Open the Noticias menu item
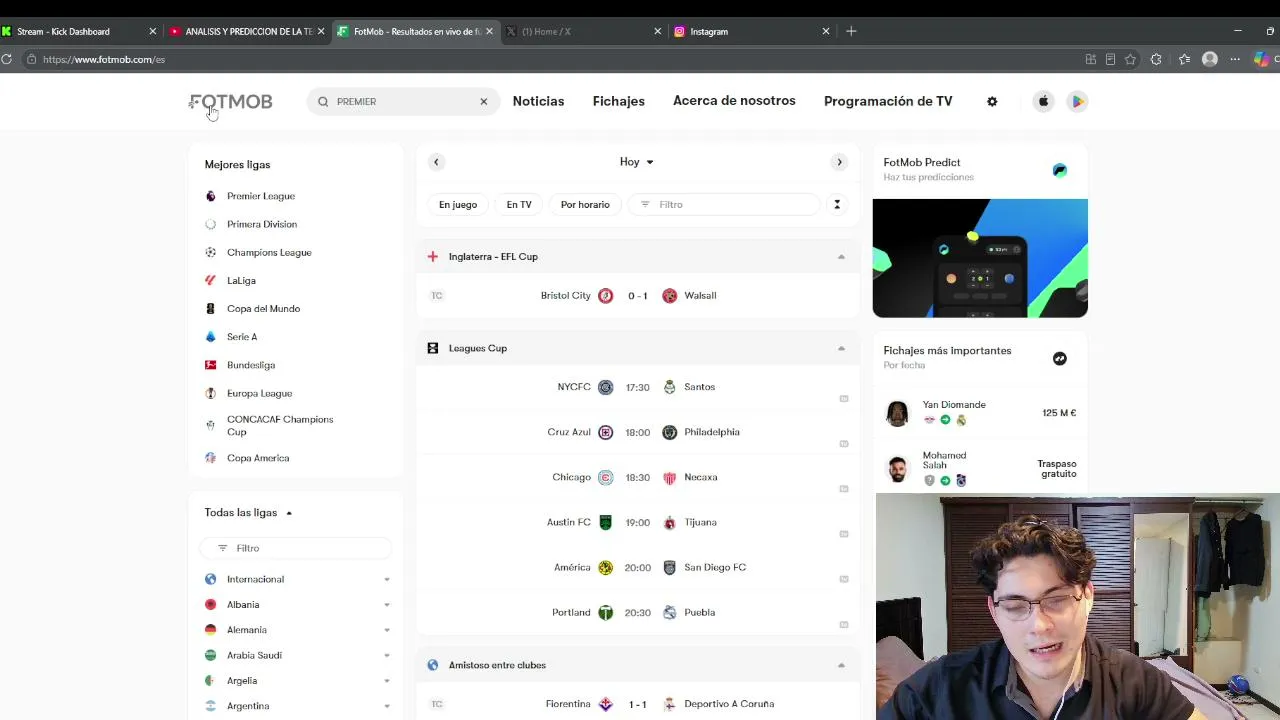This screenshot has height=720, width=1280. click(538, 101)
